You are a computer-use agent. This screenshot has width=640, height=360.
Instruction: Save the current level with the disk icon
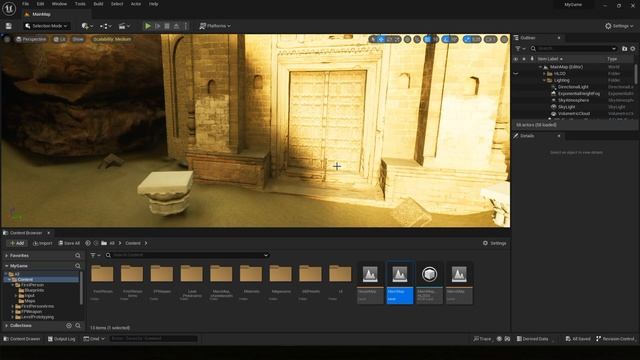pyautogui.click(x=9, y=26)
